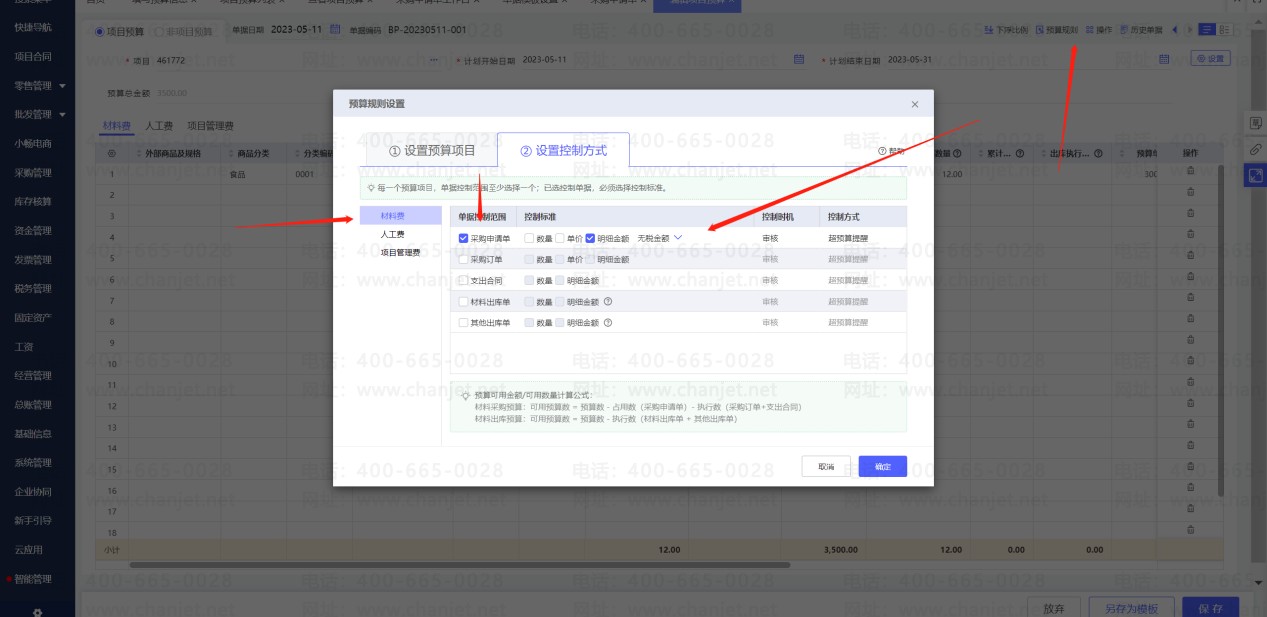Open 计划结束日期 calendar picker icon
1267x617 pixels.
[x=1164, y=59]
